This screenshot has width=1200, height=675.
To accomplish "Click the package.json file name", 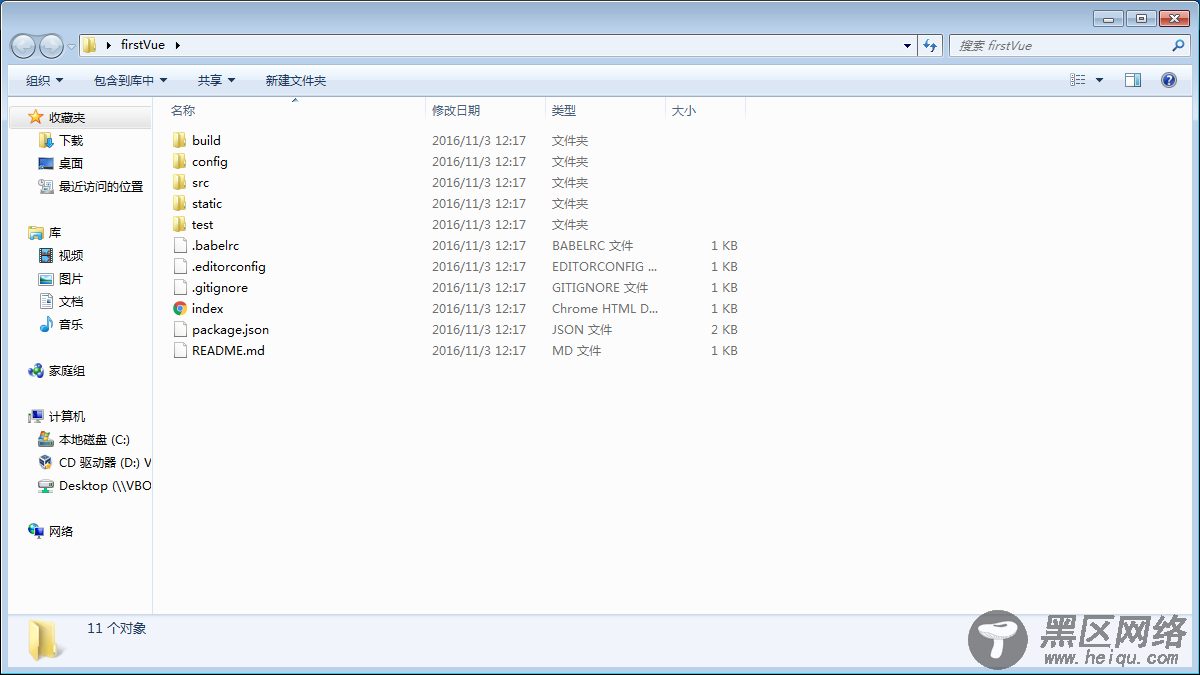I will click(230, 330).
